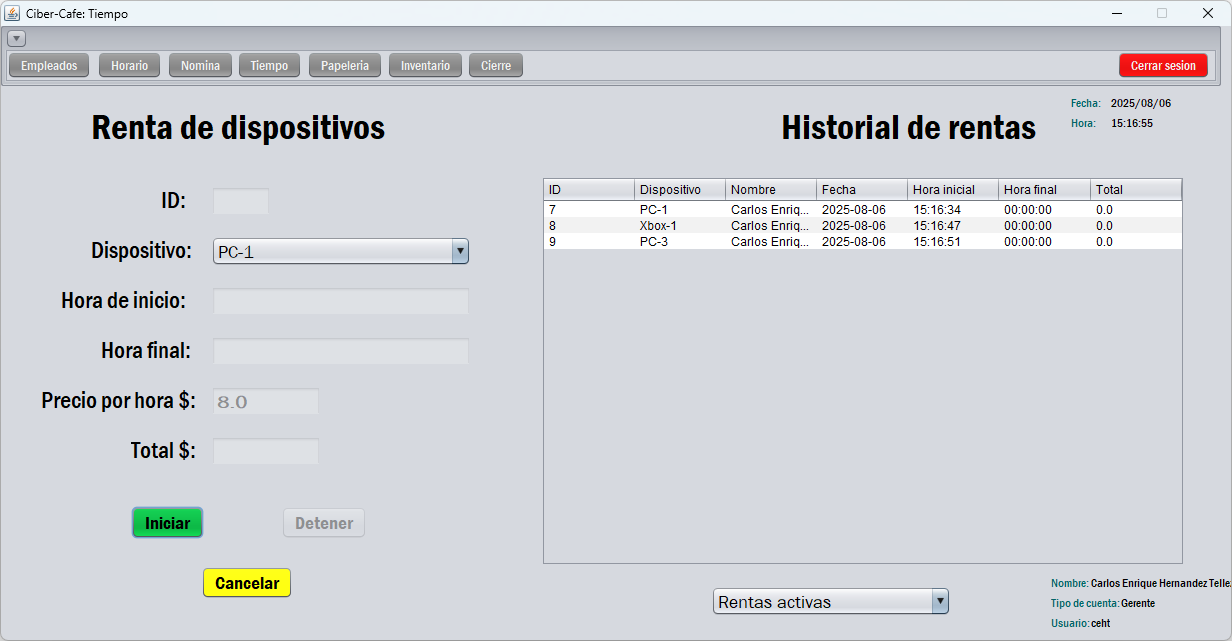1232x641 pixels.
Task: Open the Horario section
Action: 129,66
